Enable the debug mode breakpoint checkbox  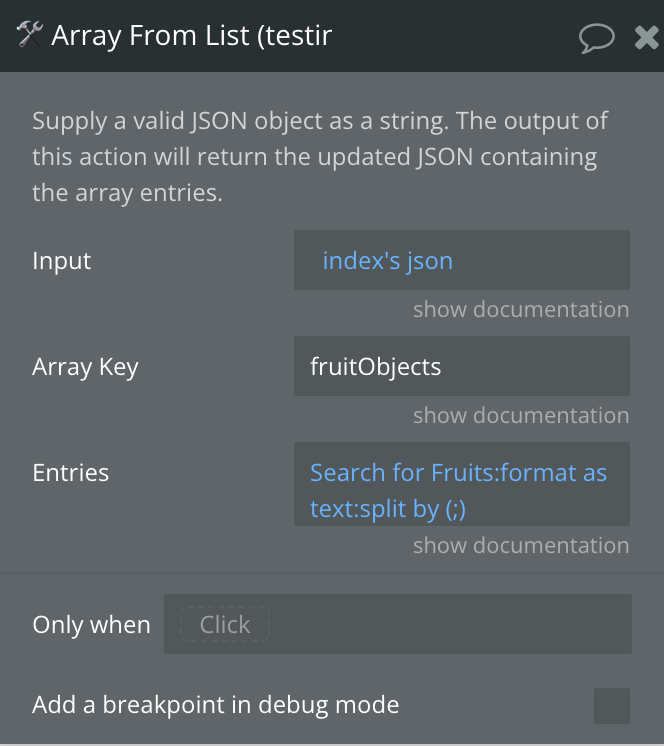(x=612, y=706)
